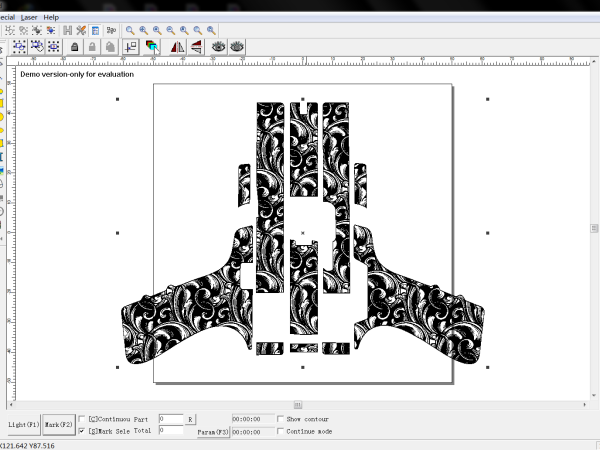Click the H hatch toolbar icon
Image resolution: width=600 pixels, height=450 pixels.
[68, 30]
